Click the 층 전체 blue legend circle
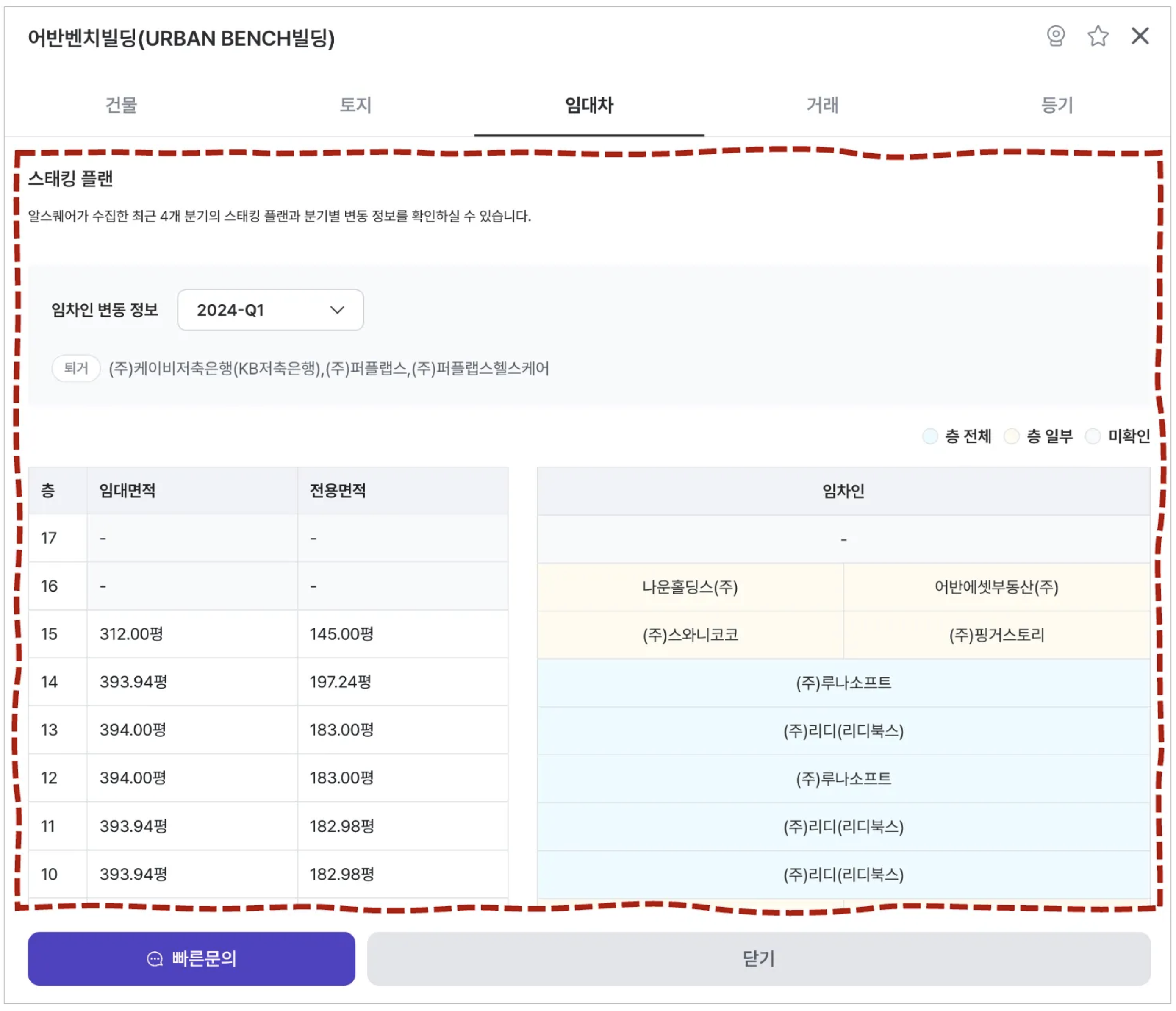Viewport: 1176px width, 1011px height. [x=930, y=436]
